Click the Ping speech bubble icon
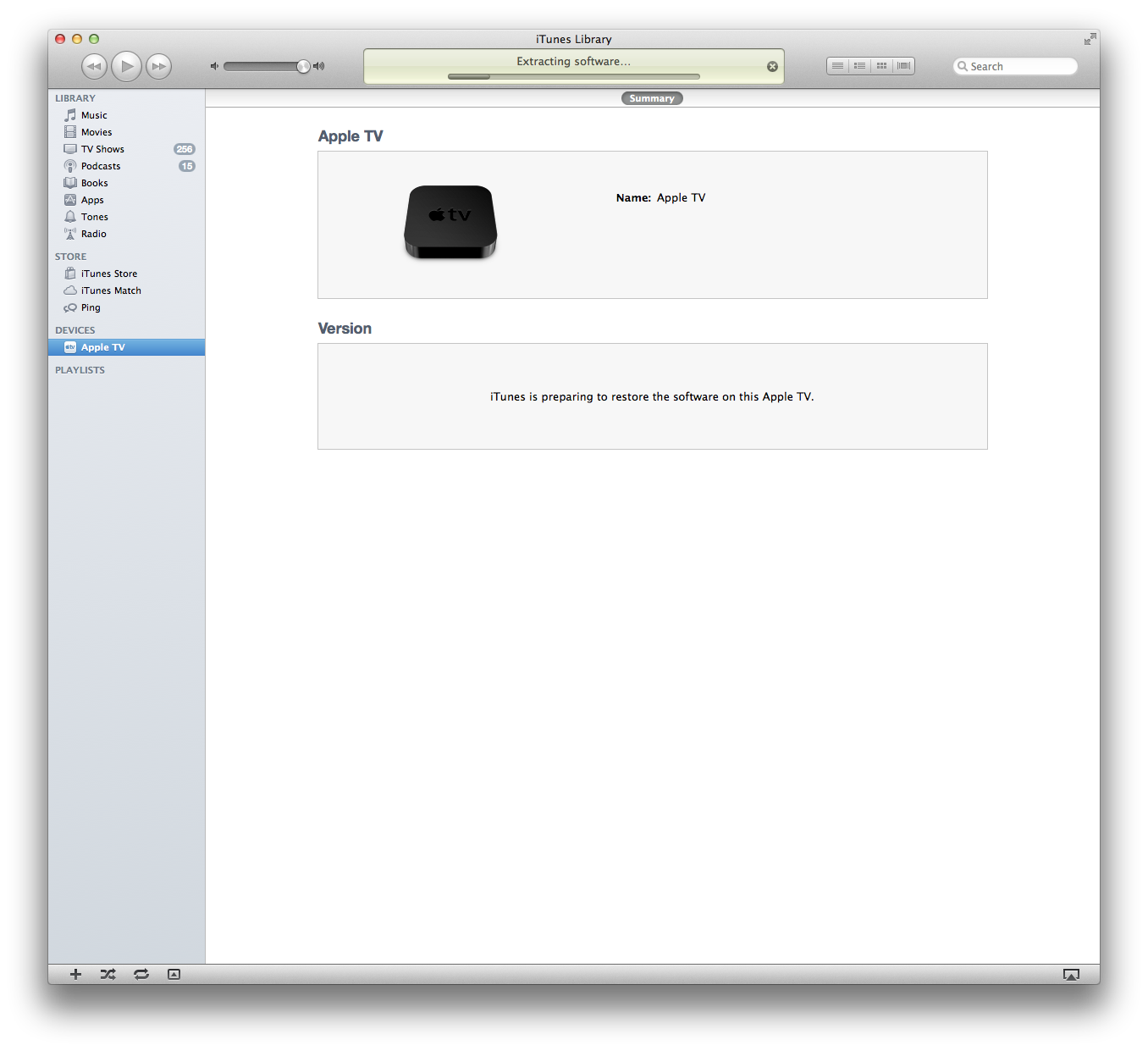Image resolution: width=1148 pixels, height=1051 pixels. pos(70,307)
